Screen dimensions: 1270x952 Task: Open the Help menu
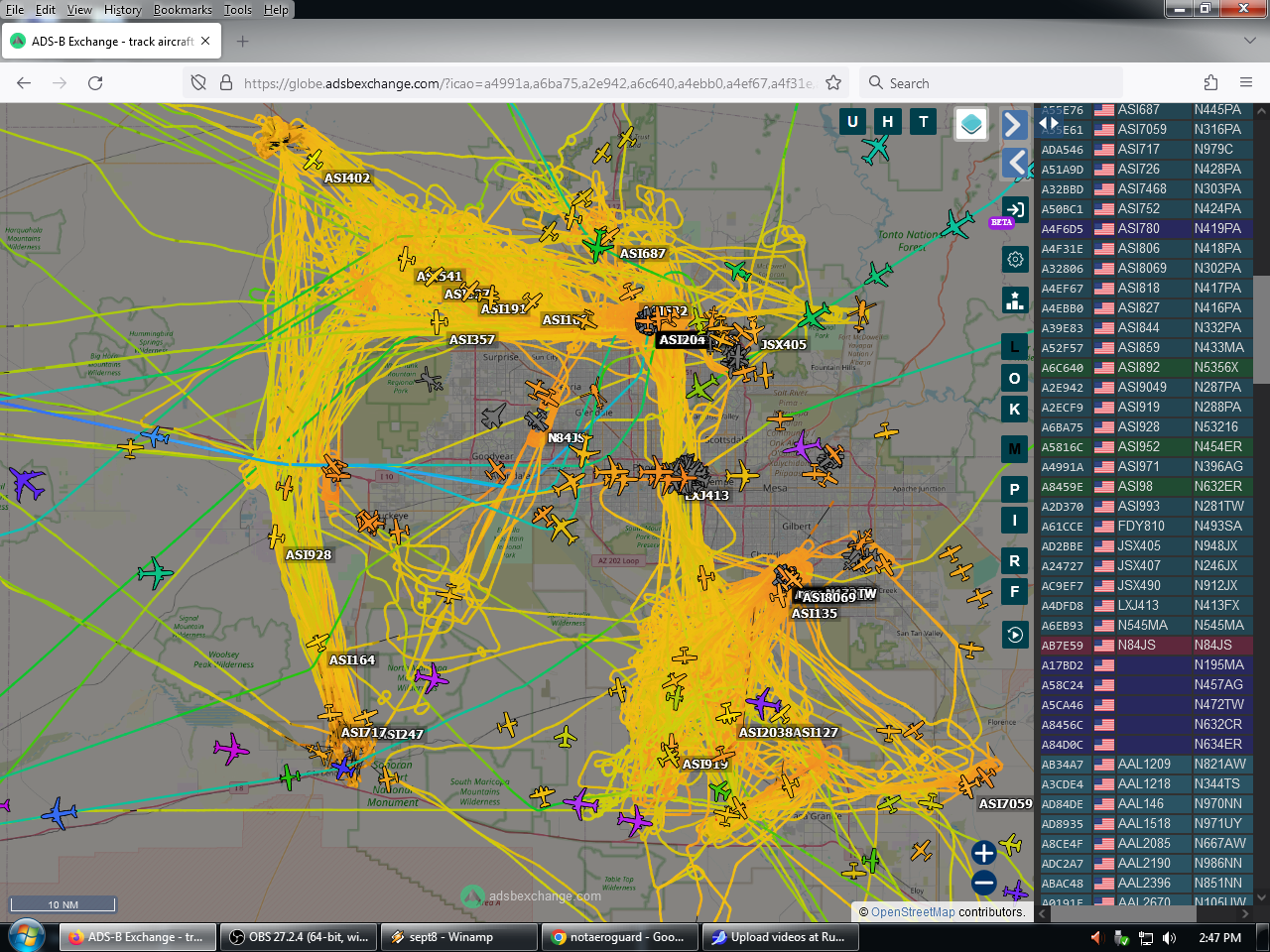pyautogui.click(x=276, y=10)
